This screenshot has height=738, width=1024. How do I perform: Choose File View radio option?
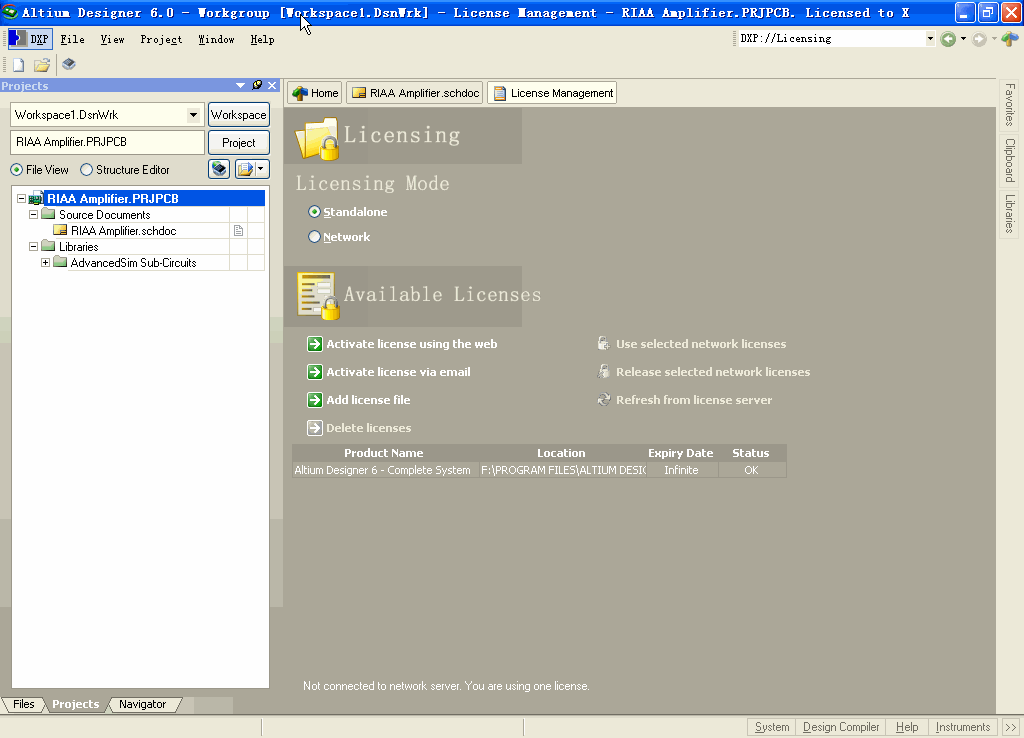point(16,170)
